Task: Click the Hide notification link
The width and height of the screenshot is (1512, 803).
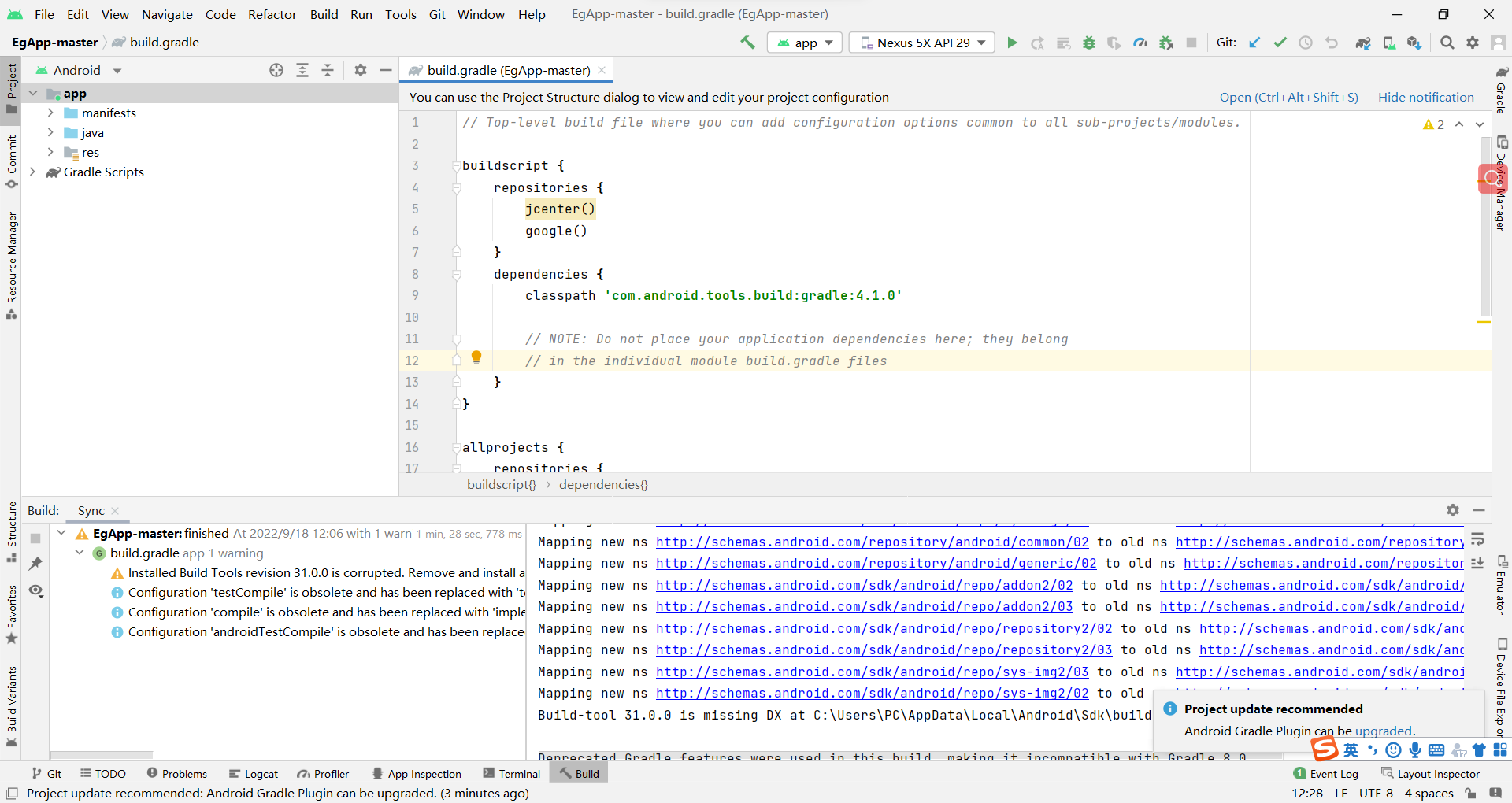Action: coord(1425,97)
